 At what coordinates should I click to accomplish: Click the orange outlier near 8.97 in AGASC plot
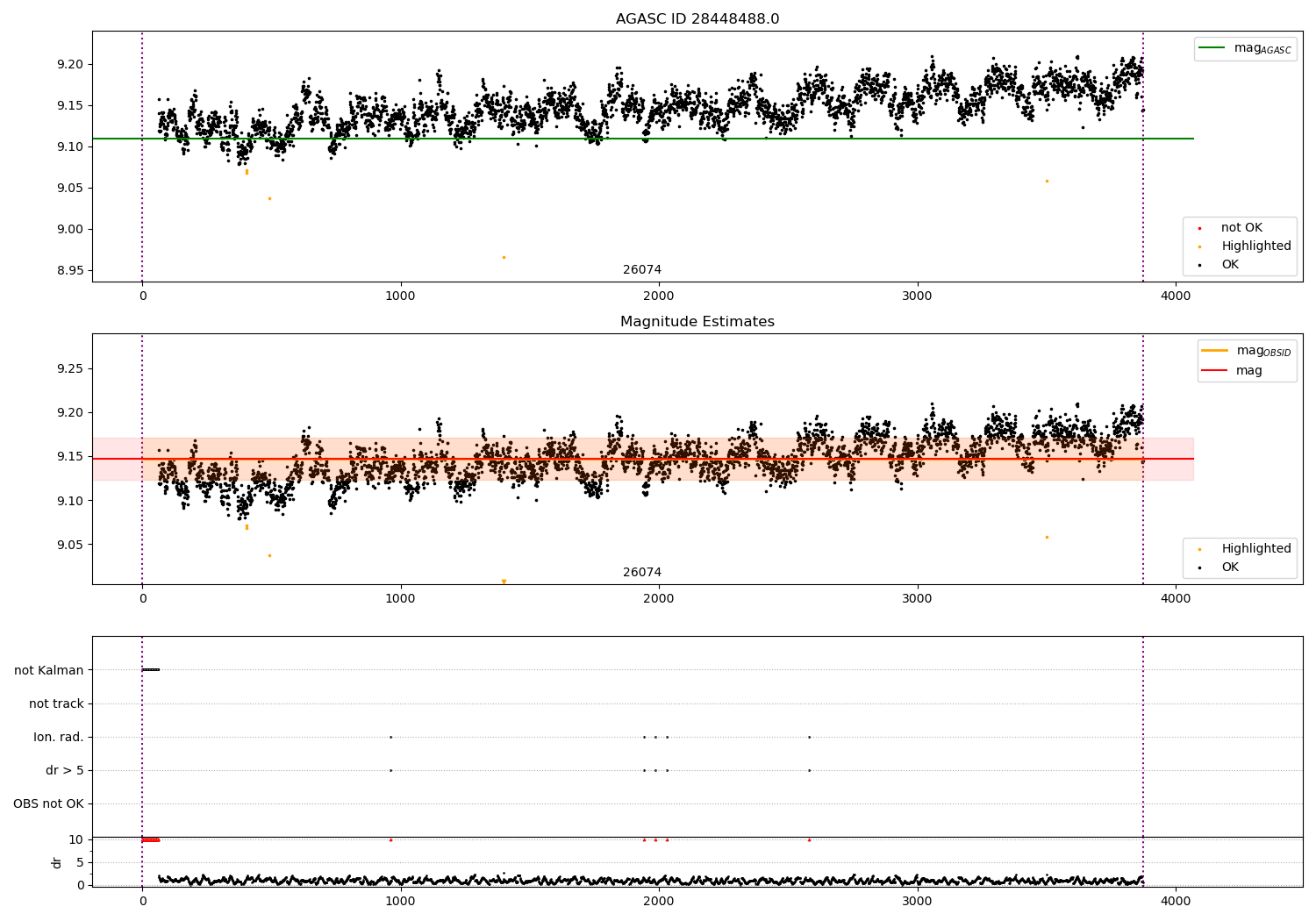(504, 257)
